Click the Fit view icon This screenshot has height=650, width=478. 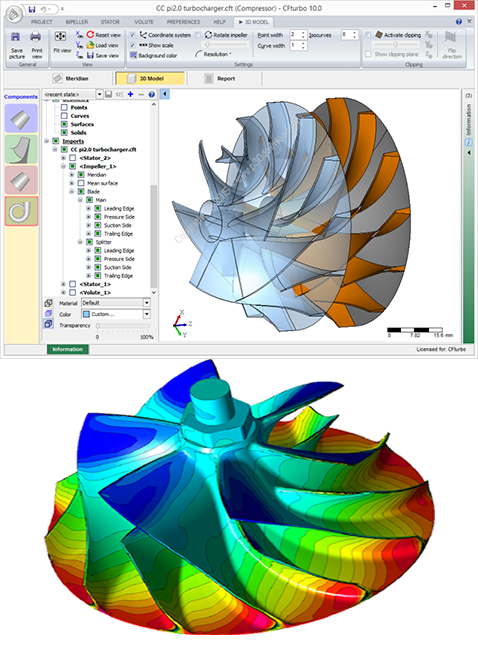[x=60, y=37]
